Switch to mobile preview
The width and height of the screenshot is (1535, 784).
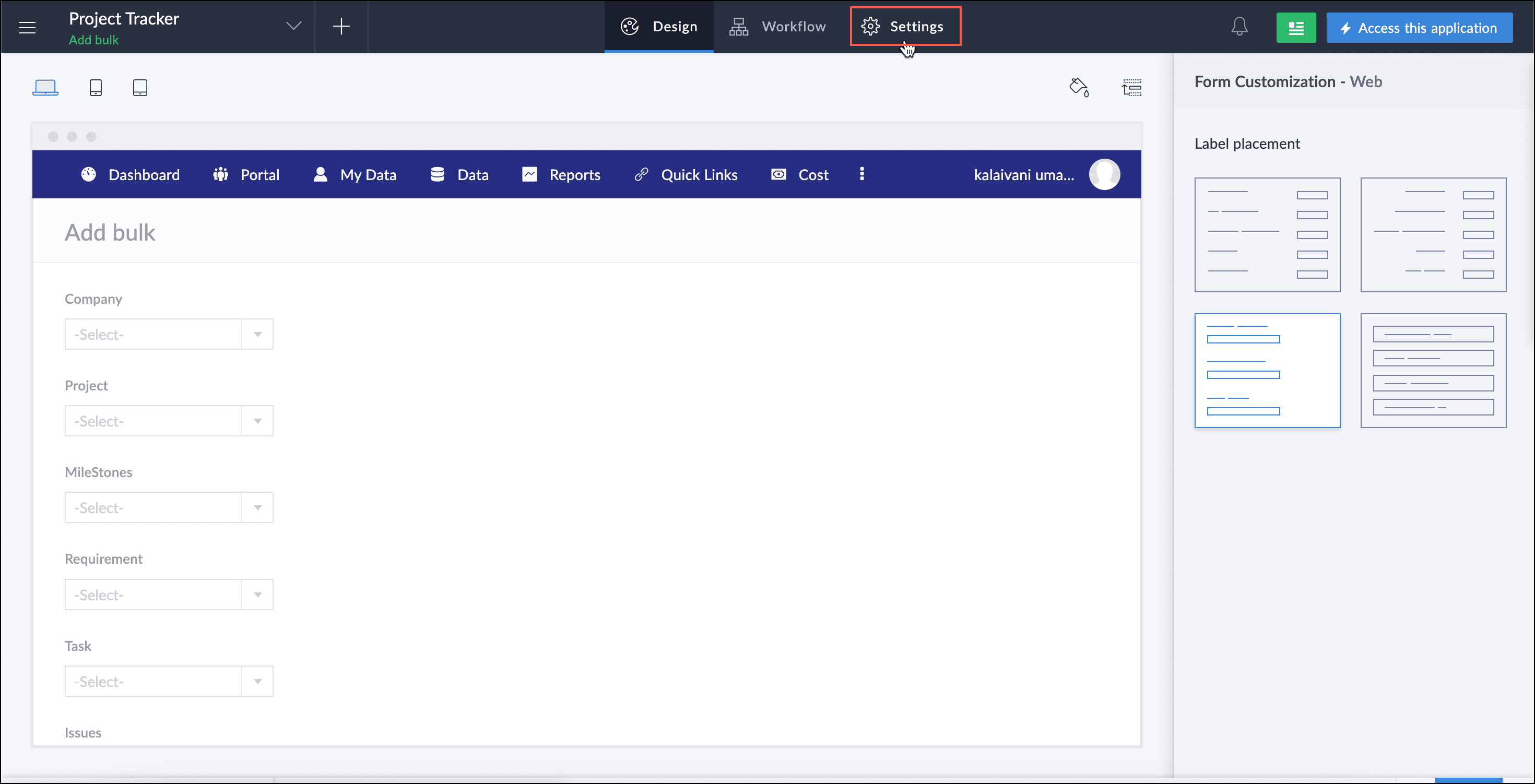[x=96, y=87]
